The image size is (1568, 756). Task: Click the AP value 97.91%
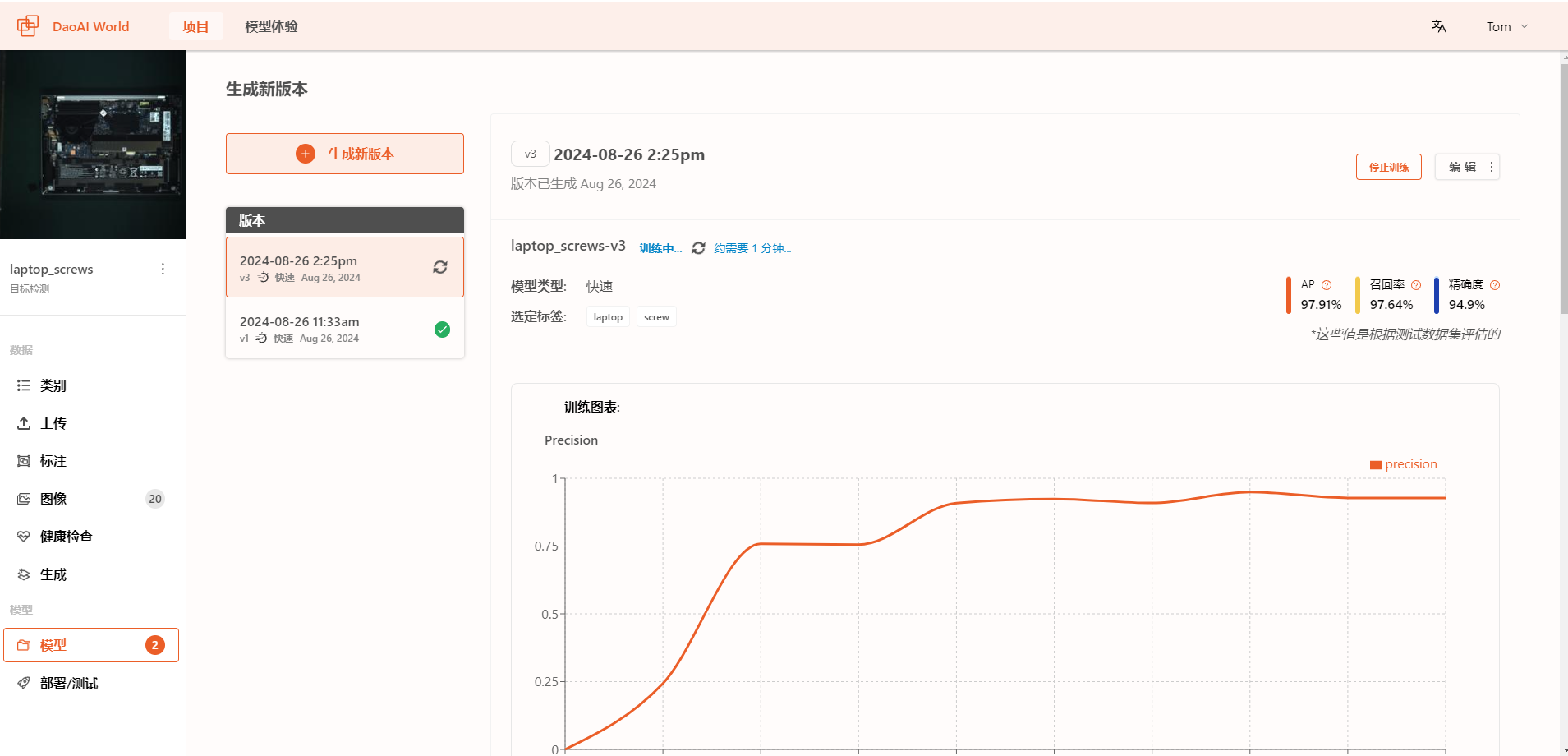coord(1321,305)
